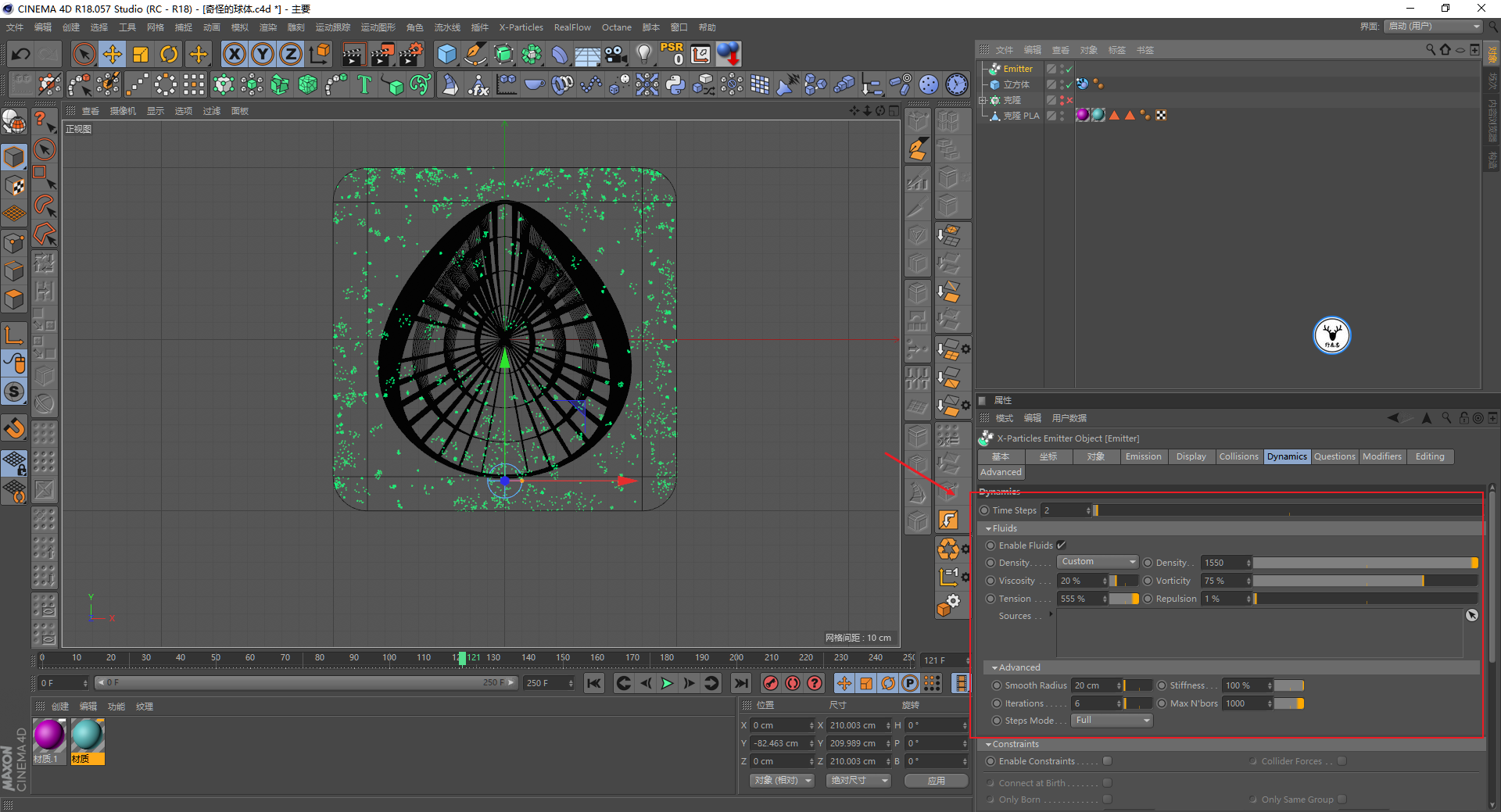The width and height of the screenshot is (1501, 812).
Task: Click the MoText 'T' icon
Action: (364, 84)
